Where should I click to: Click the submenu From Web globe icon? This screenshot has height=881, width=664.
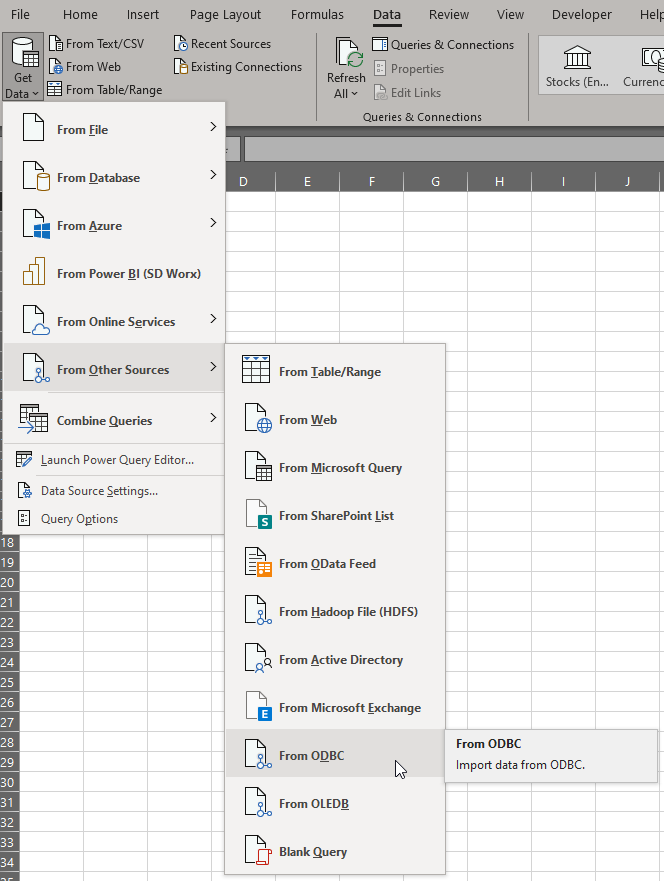pos(258,418)
